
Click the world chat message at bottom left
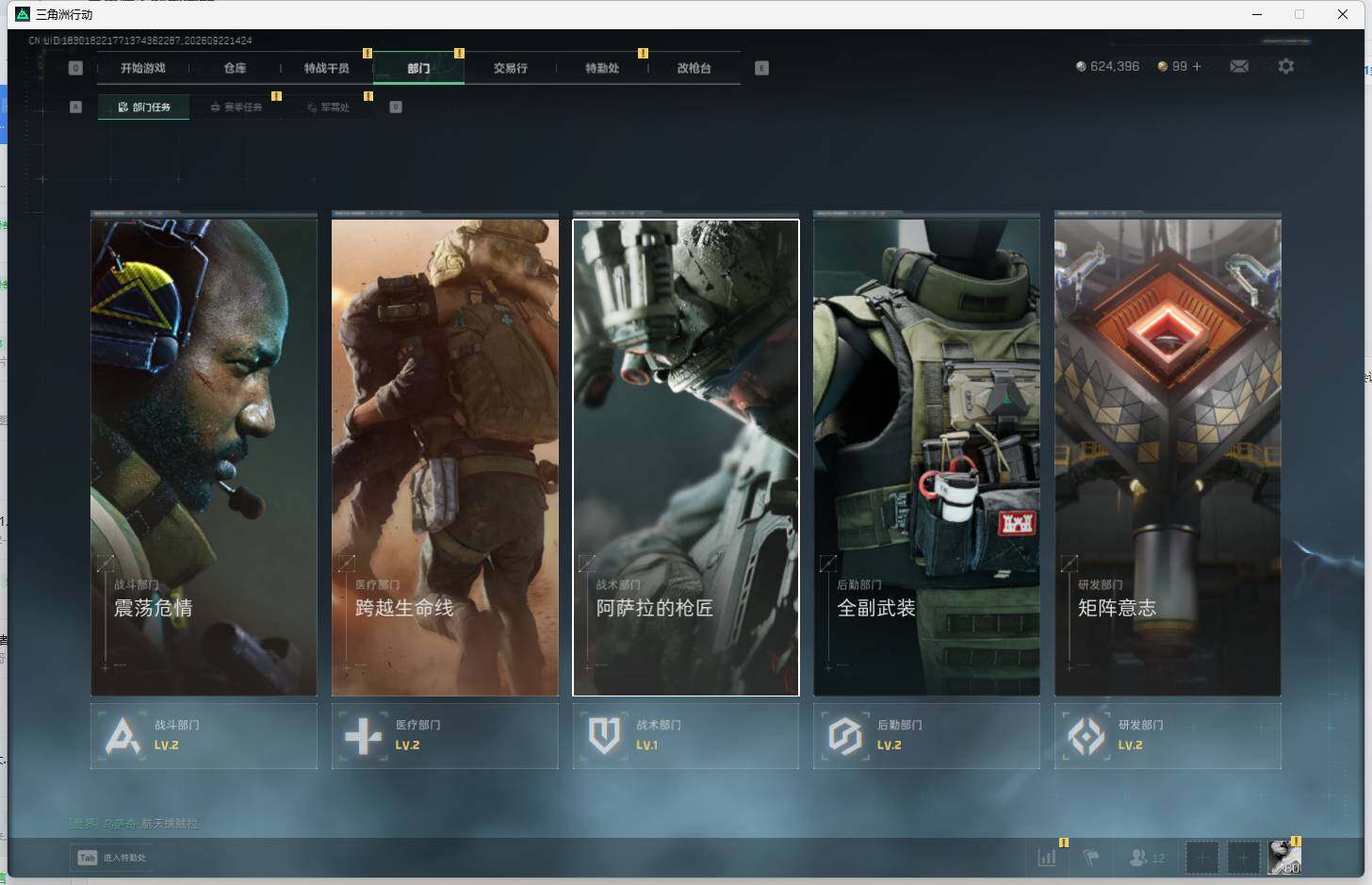tap(133, 824)
